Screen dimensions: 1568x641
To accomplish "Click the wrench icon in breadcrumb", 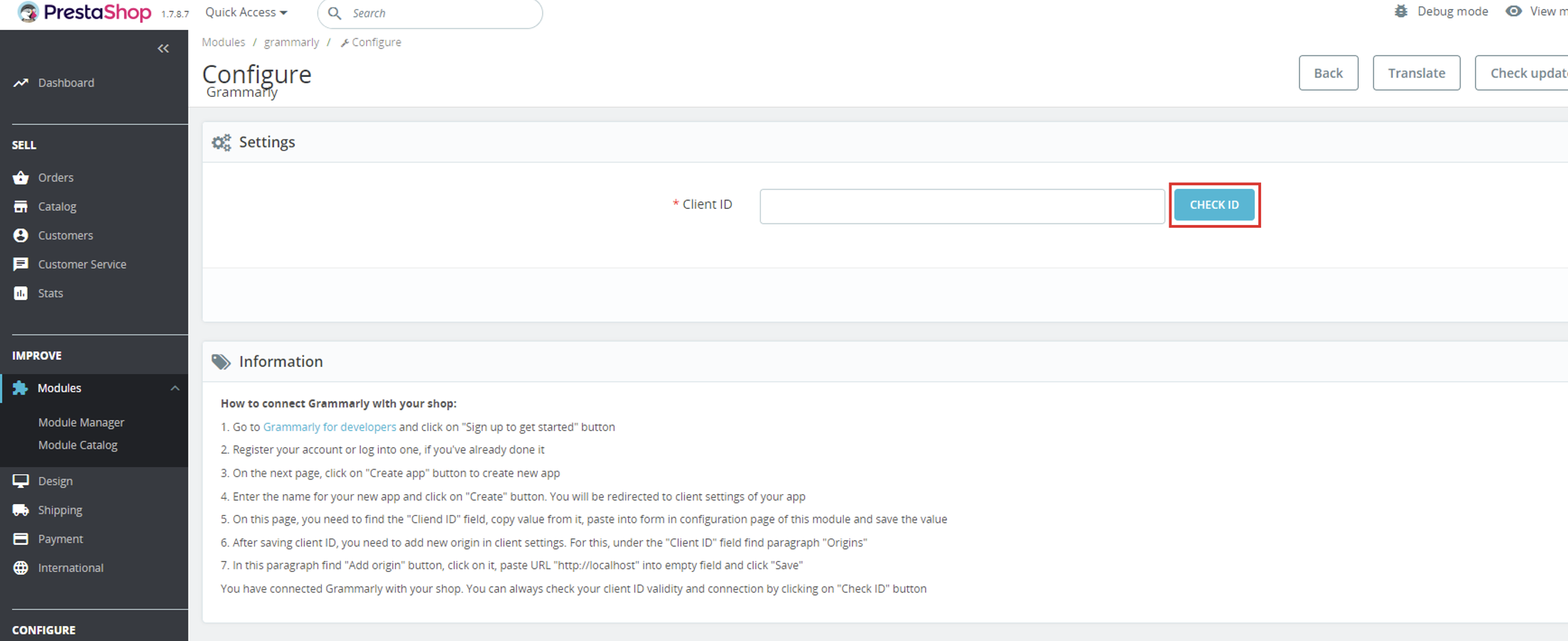I will 345,43.
